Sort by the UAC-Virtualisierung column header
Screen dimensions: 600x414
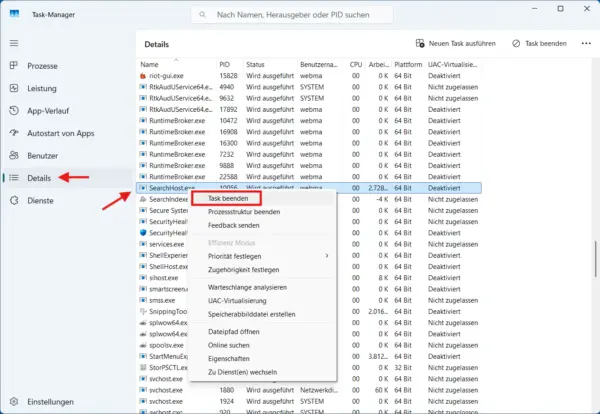coord(453,64)
